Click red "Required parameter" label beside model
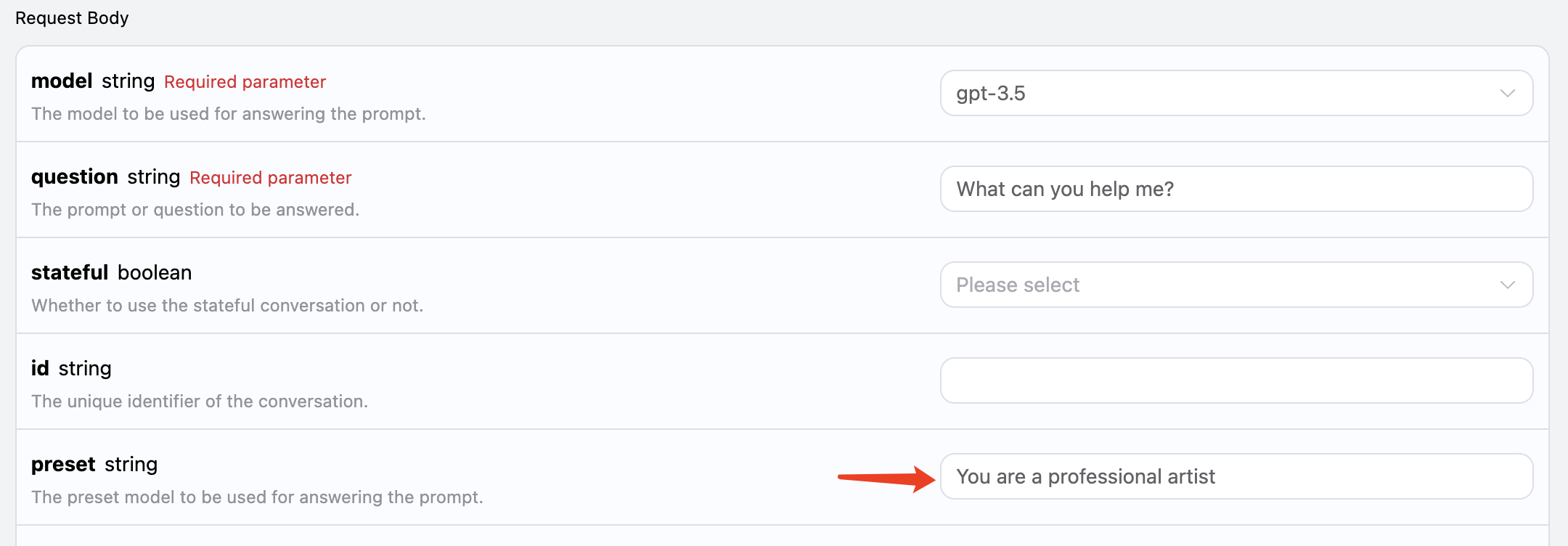 tap(245, 82)
